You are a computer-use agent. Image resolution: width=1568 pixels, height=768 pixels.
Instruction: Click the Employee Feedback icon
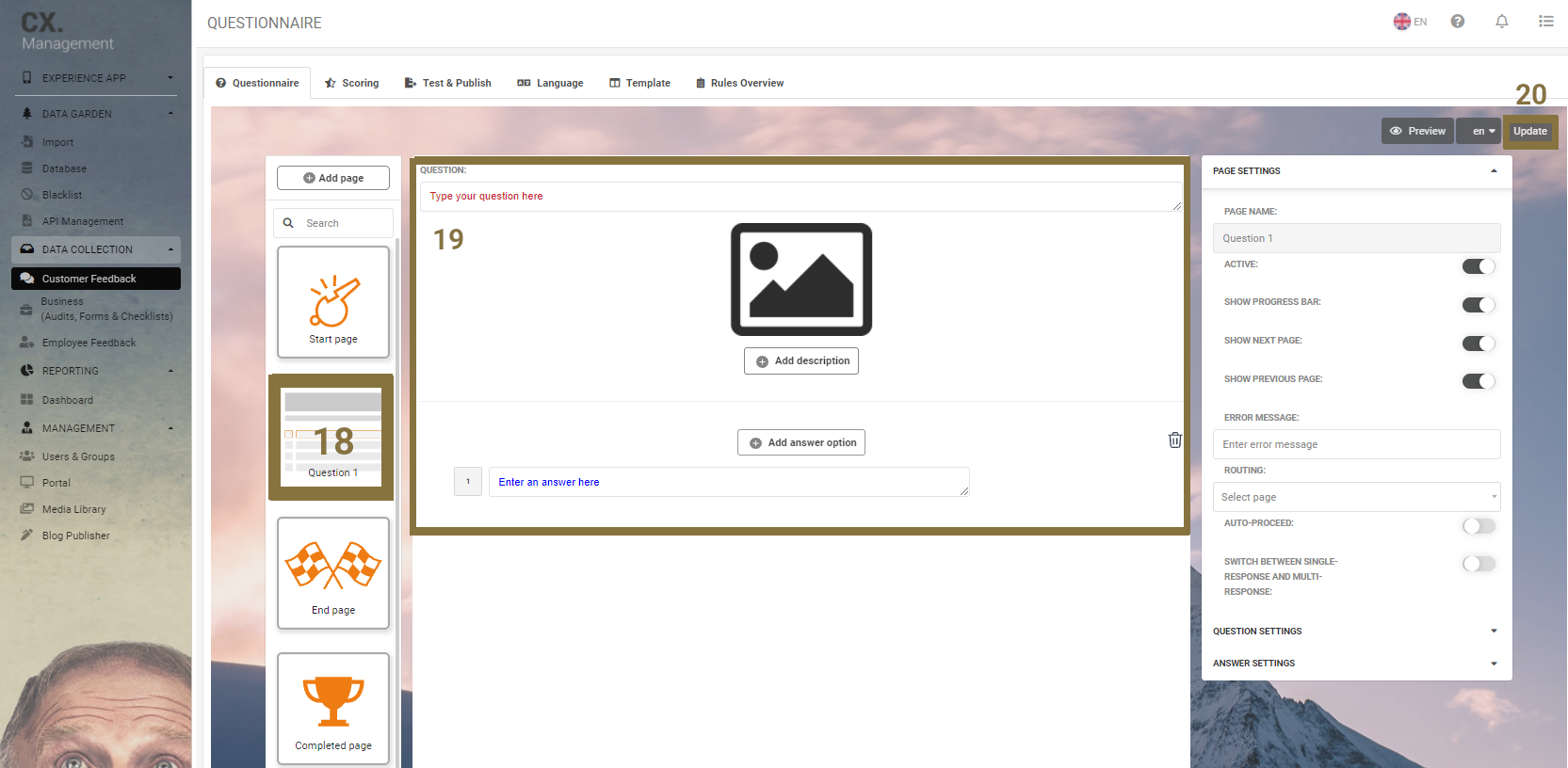27,343
